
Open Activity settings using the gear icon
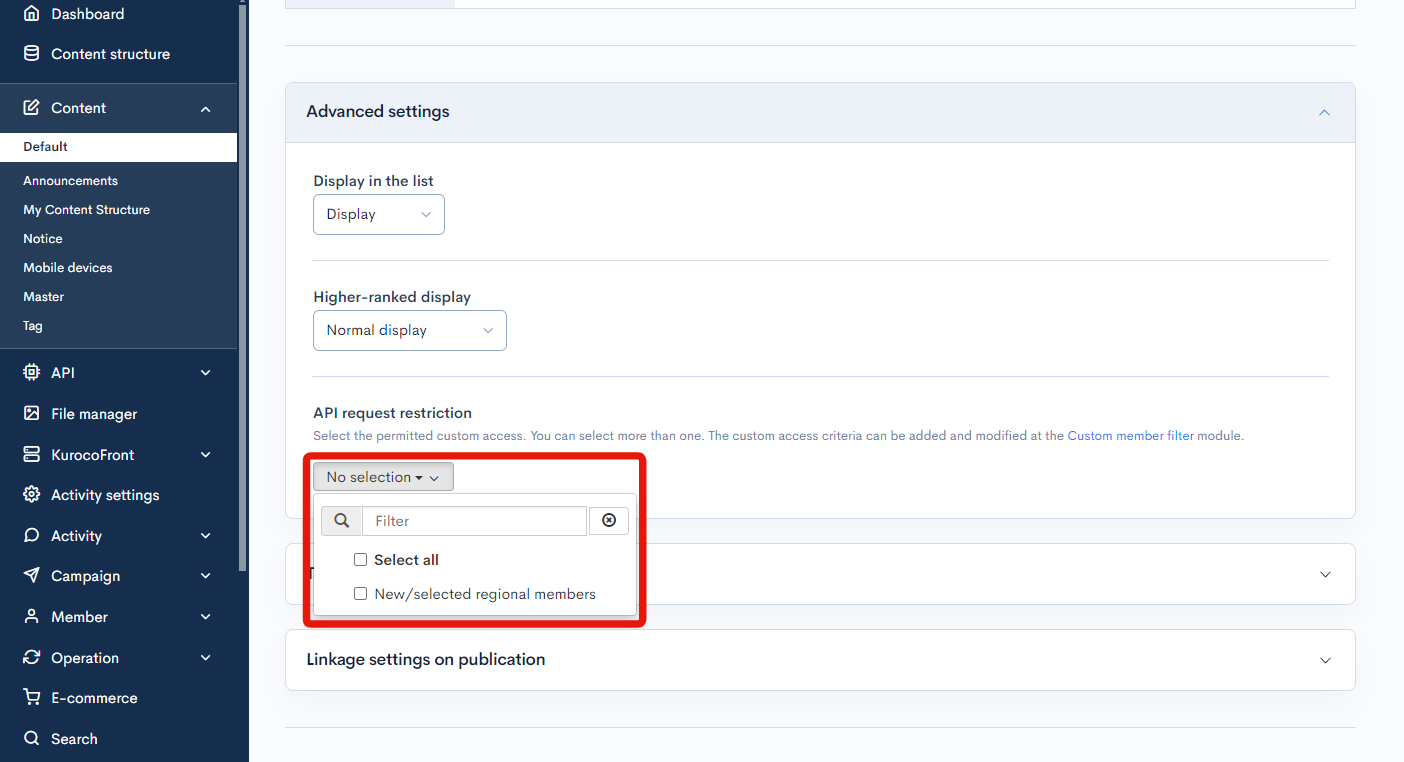(32, 494)
